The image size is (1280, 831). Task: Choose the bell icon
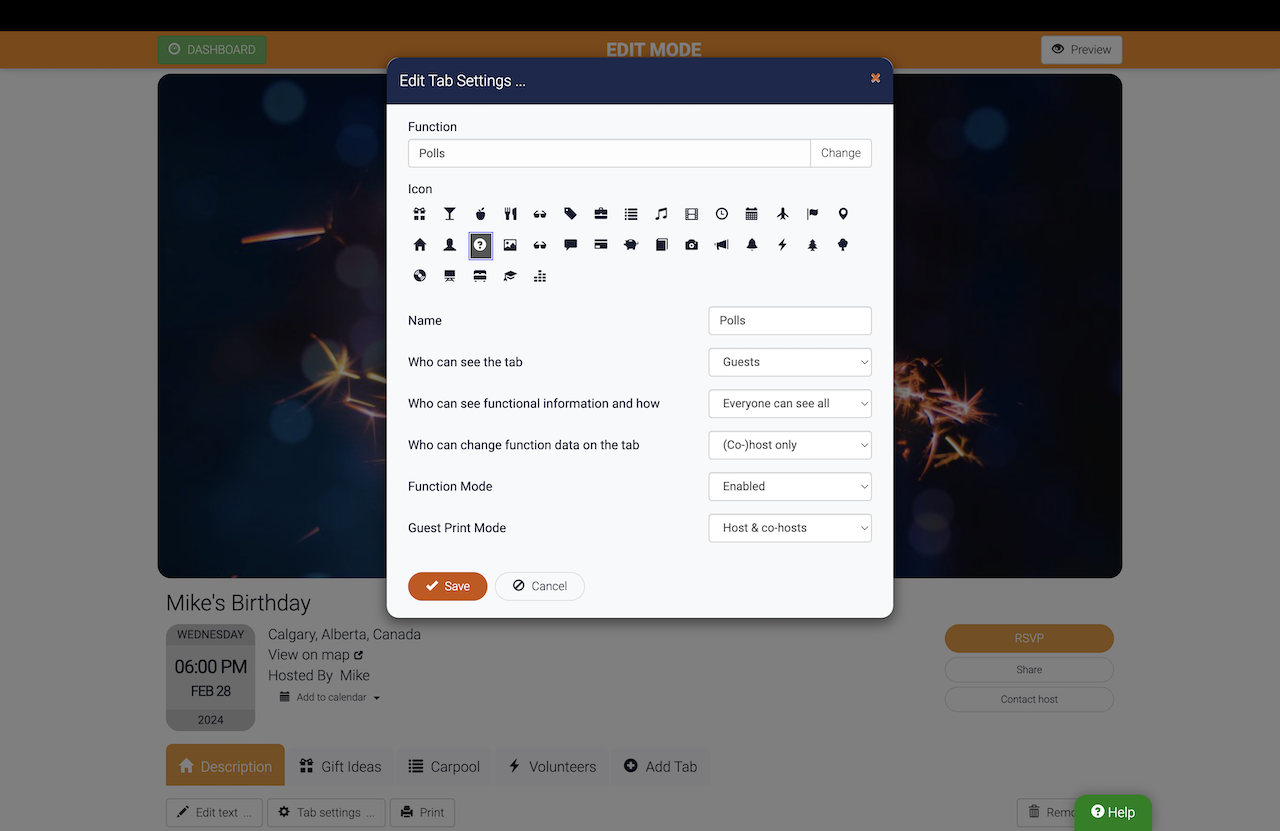[752, 245]
